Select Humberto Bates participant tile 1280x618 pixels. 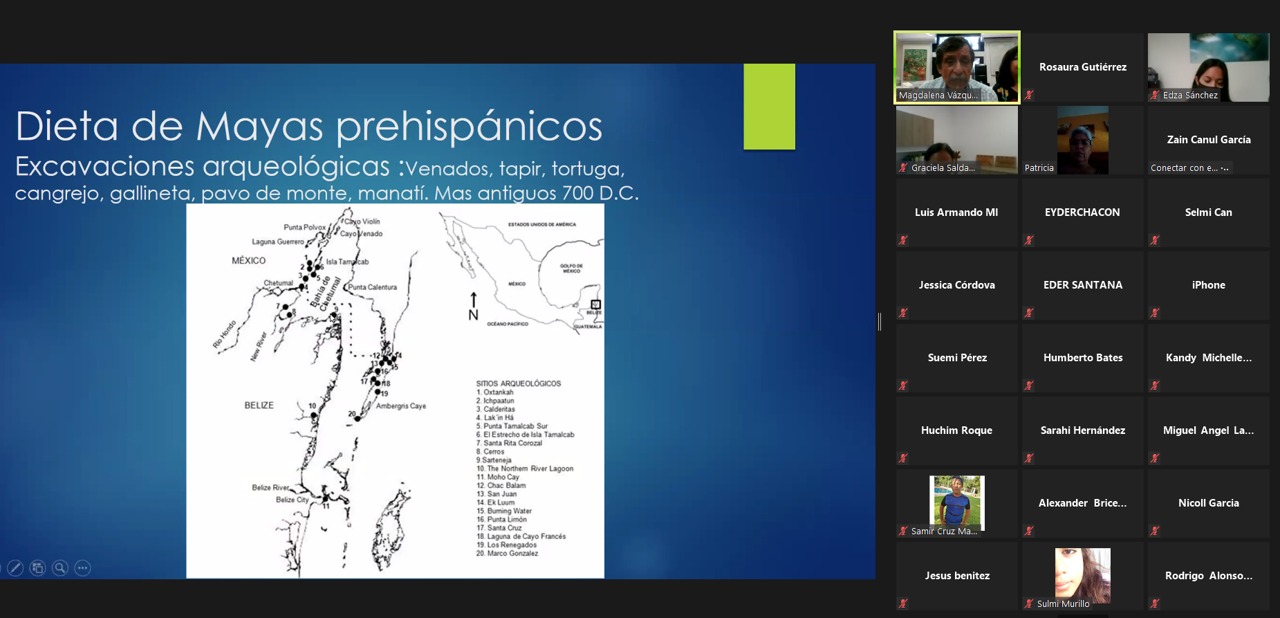pyautogui.click(x=1082, y=358)
